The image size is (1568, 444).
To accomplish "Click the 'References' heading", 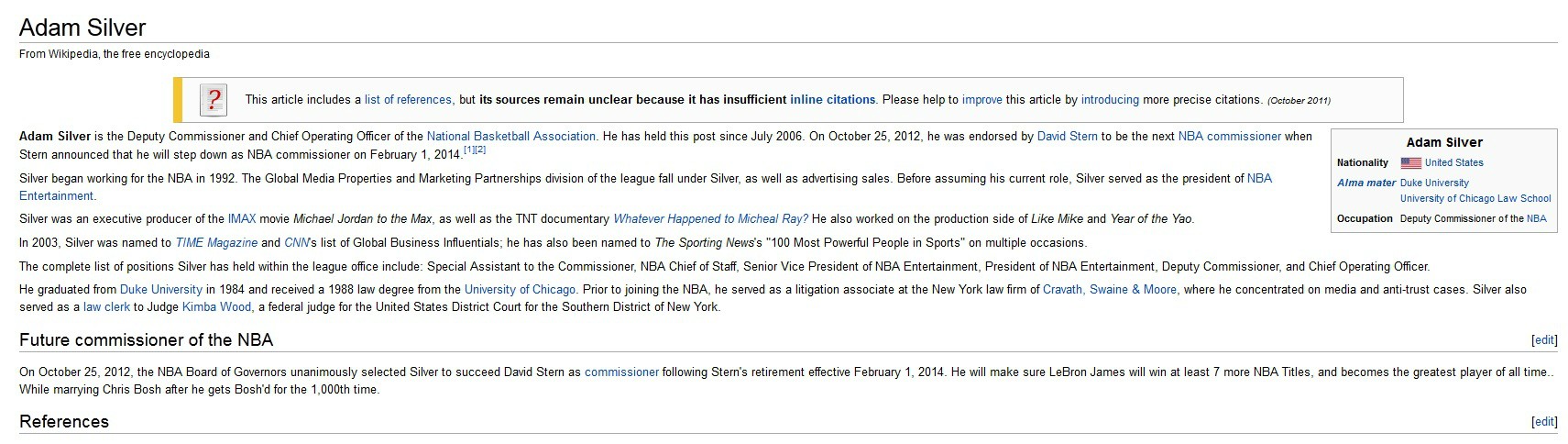I will 64,422.
